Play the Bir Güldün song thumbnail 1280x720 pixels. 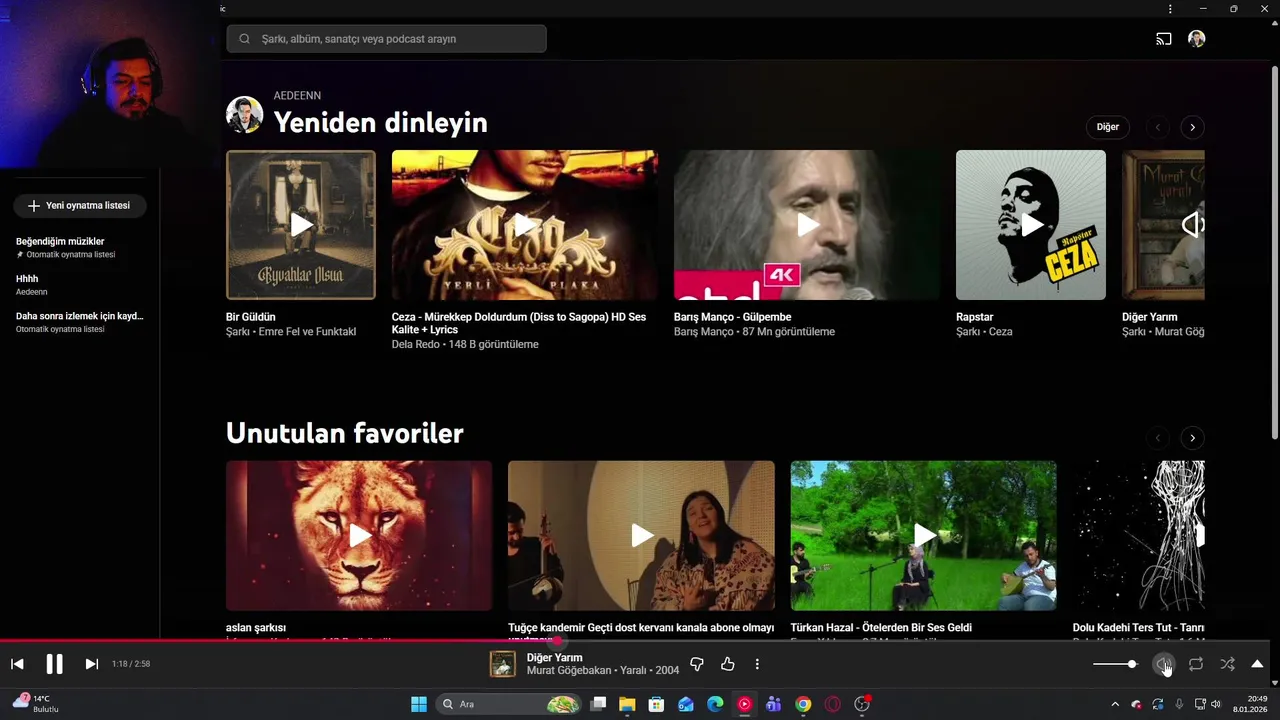coord(301,225)
